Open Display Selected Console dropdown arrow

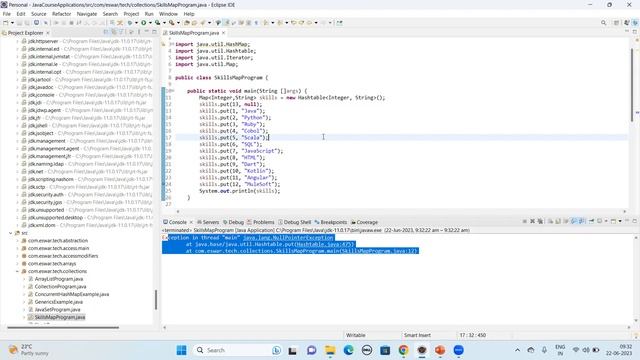click(x=606, y=221)
